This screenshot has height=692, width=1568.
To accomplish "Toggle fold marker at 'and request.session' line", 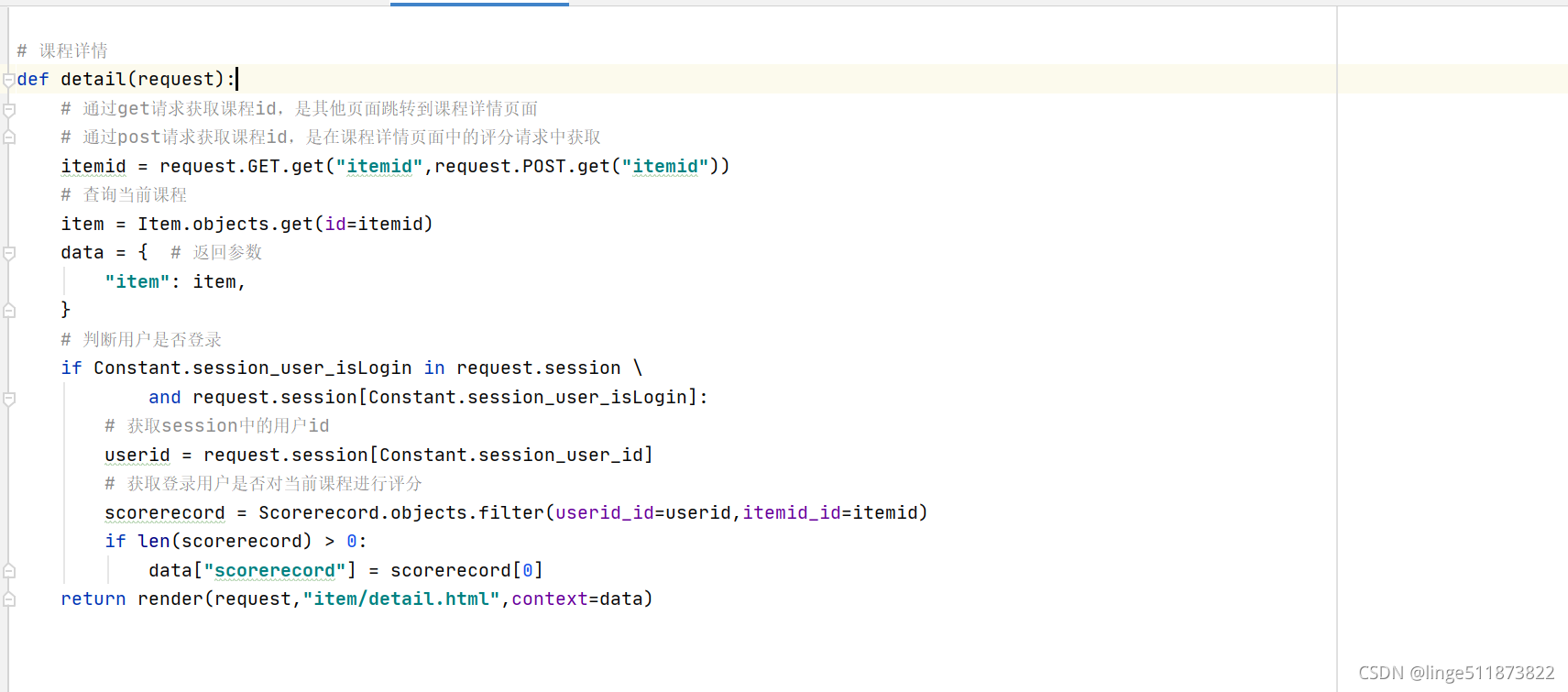I will click(x=9, y=398).
